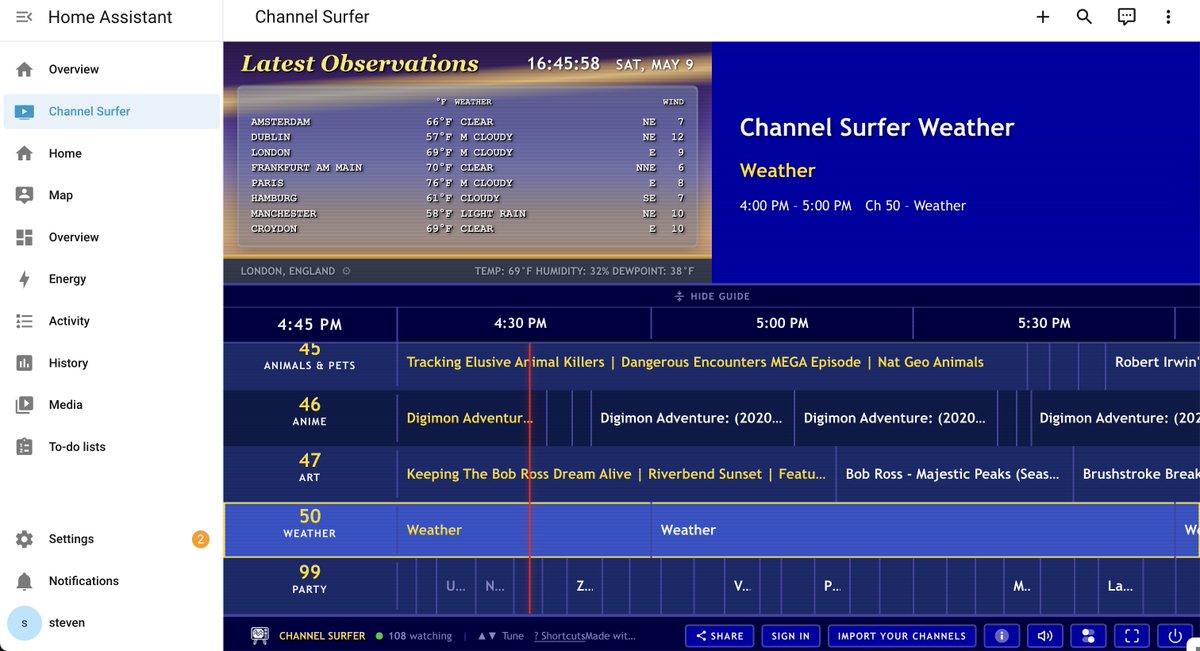Open Settings in the sidebar
1200x651 pixels.
point(111,539)
